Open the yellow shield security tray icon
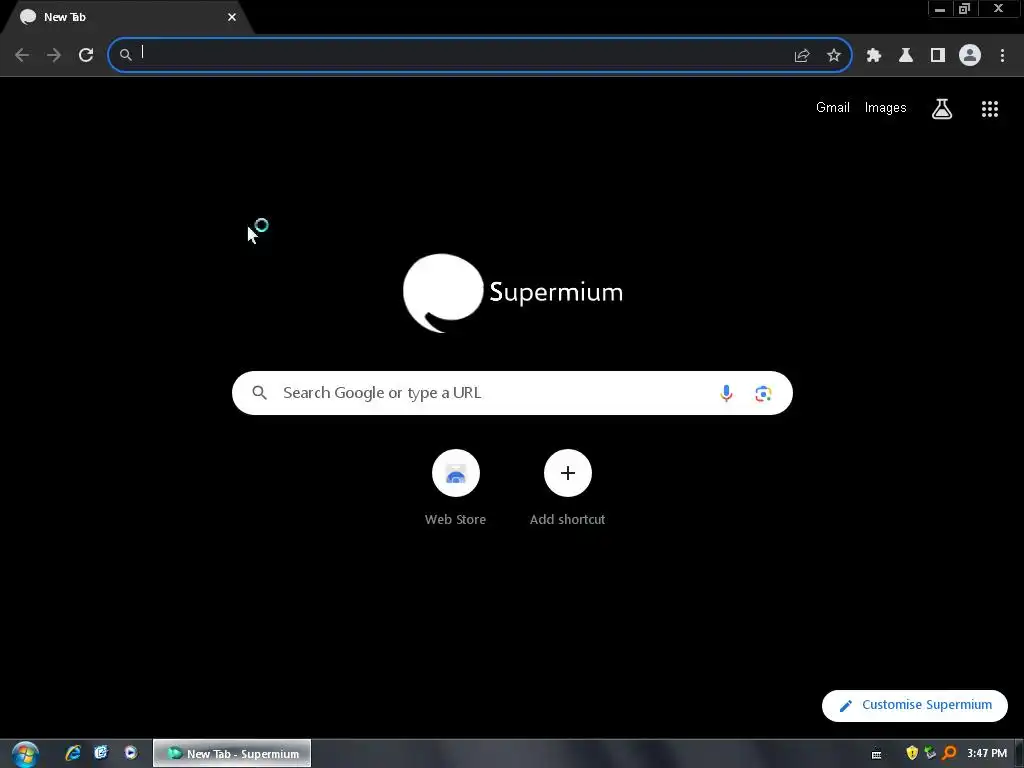 (x=912, y=754)
